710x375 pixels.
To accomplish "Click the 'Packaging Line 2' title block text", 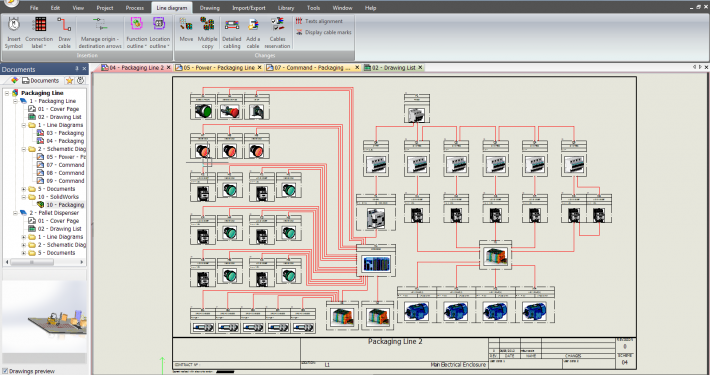I will (x=395, y=342).
